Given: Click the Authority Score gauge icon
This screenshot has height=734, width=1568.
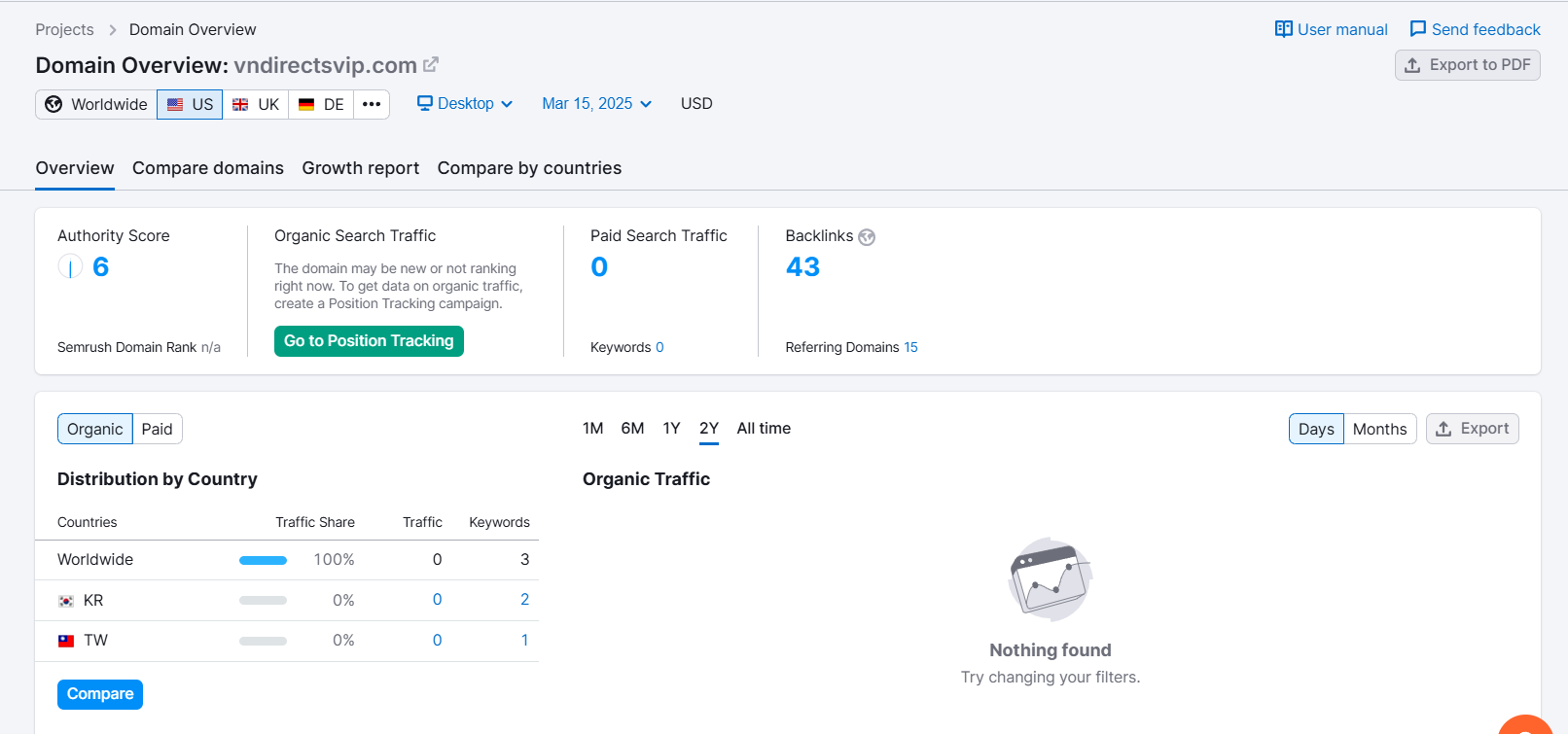Looking at the screenshot, I should pyautogui.click(x=70, y=266).
